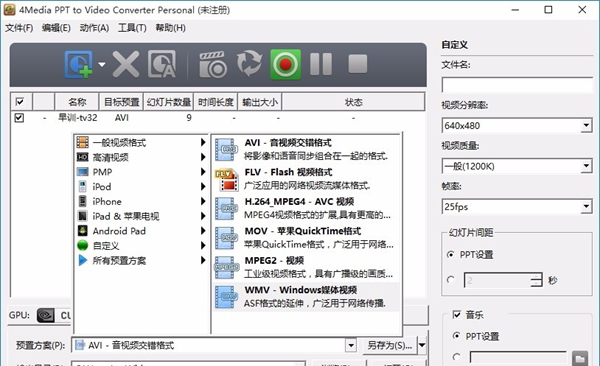Select the FLV - Flash 视频格式 preset
The width and height of the screenshot is (600, 366).
point(306,179)
